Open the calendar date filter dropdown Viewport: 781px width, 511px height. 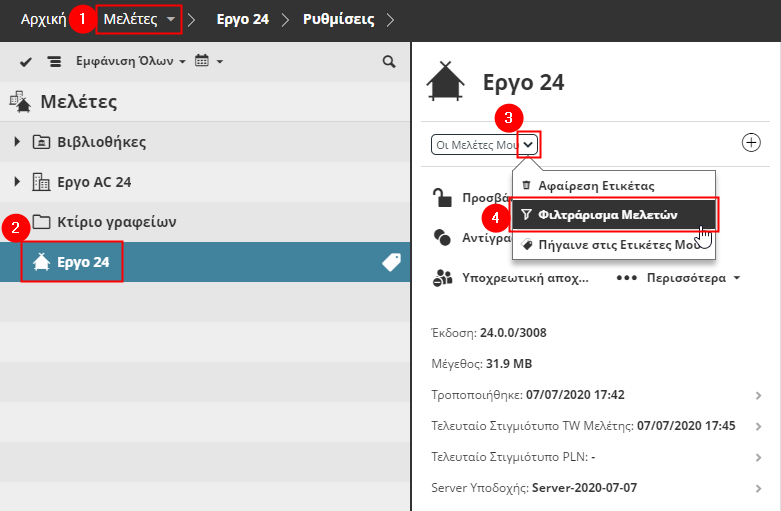[x=209, y=61]
